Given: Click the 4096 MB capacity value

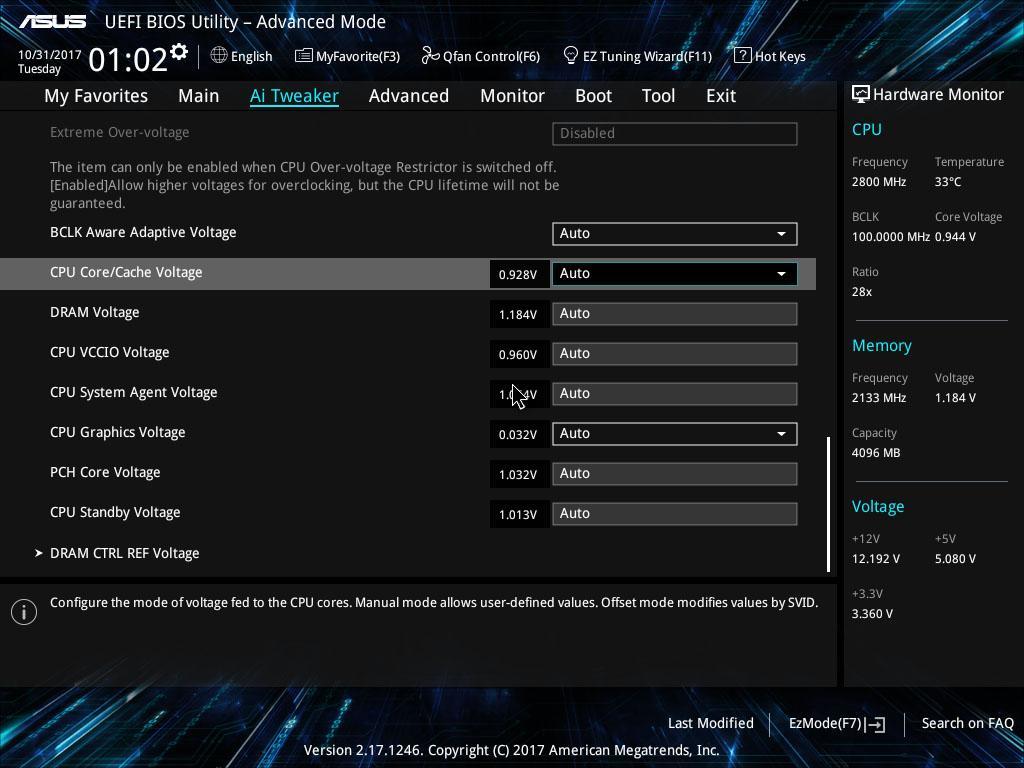Looking at the screenshot, I should [x=876, y=453].
